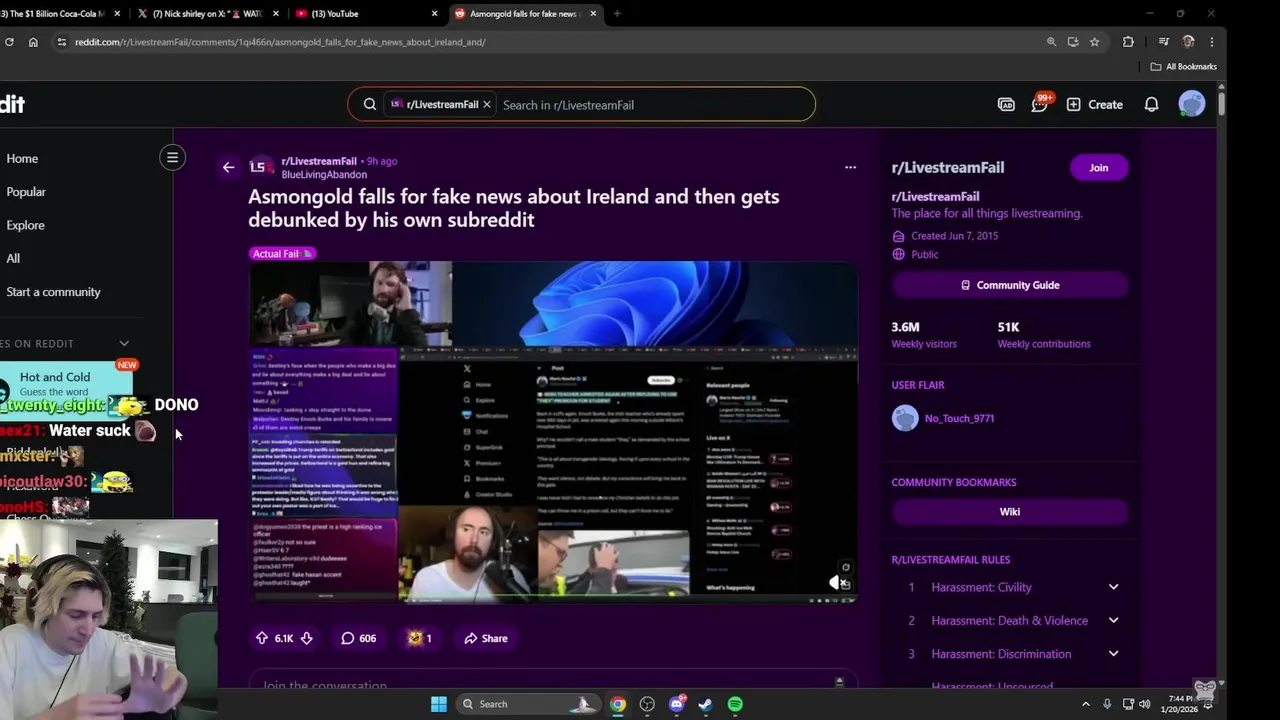Open Reddit chat with 99+ badge

pos(1039,104)
